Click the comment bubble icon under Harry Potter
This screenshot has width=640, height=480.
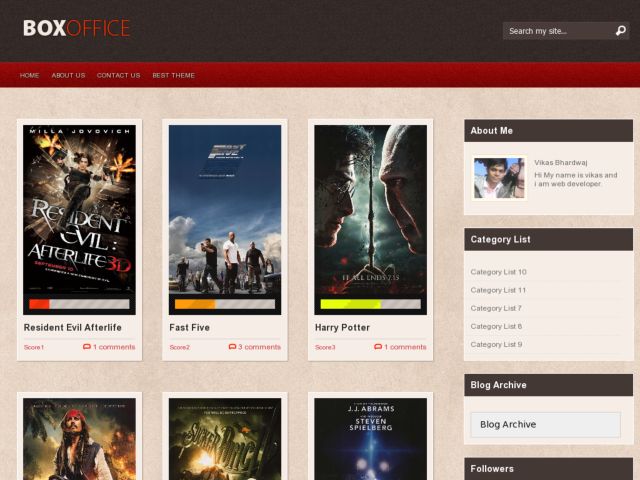(378, 347)
